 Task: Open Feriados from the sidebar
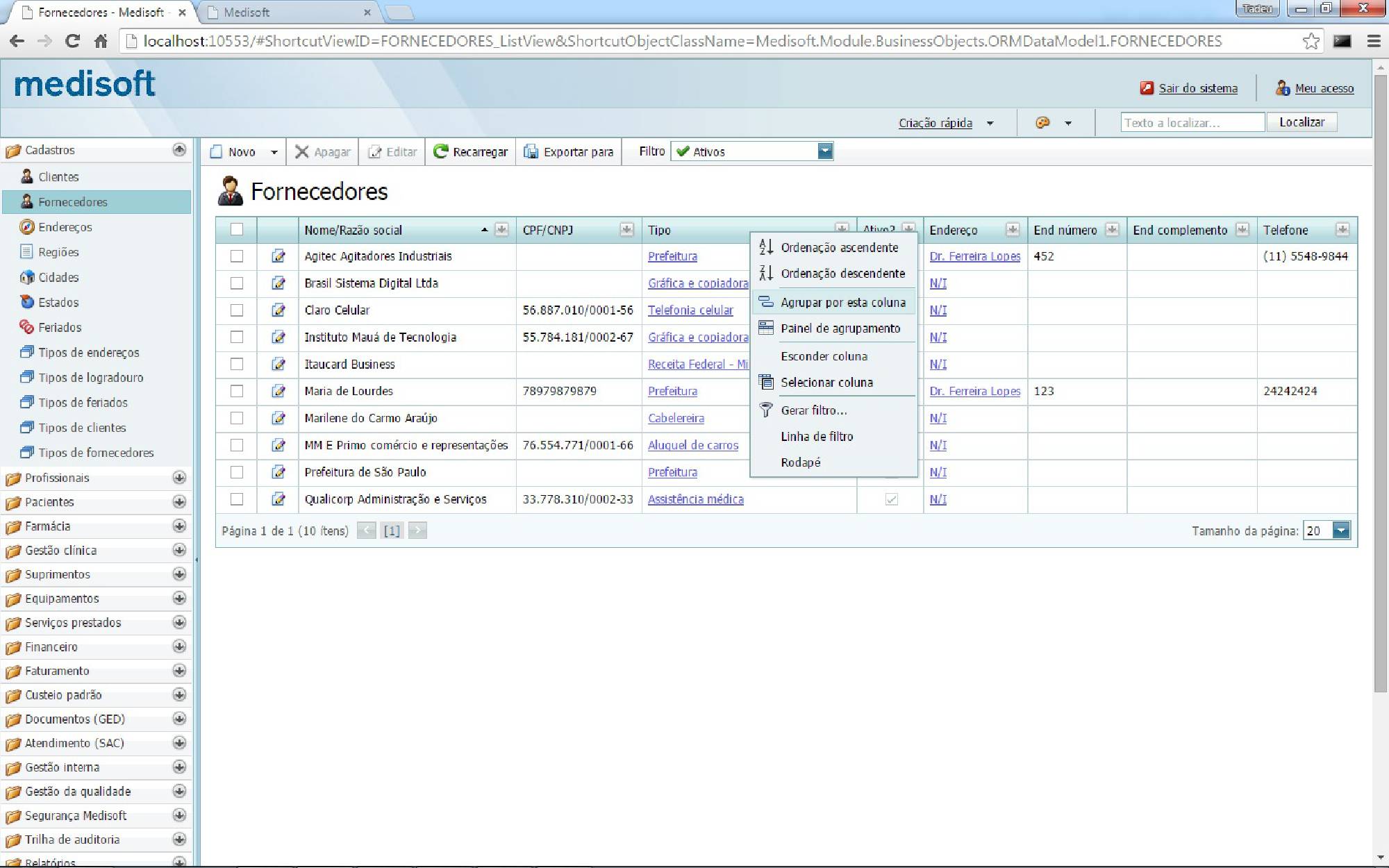[60, 327]
